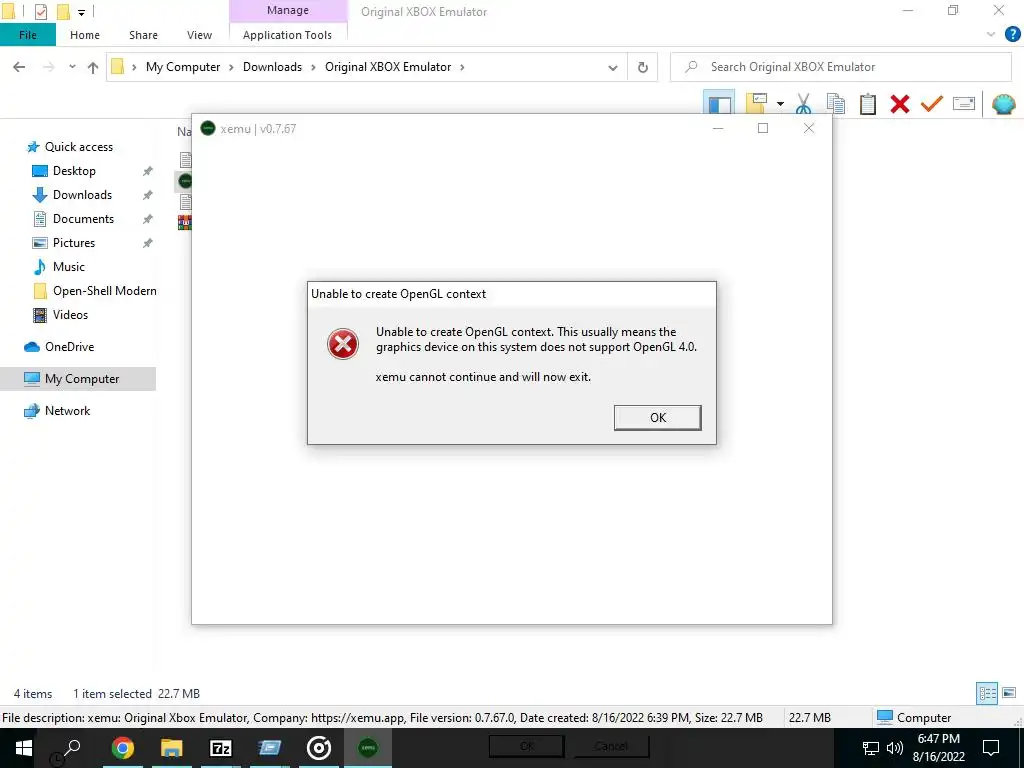This screenshot has width=1024, height=768.
Task: Expand chevron after My Computer breadcrumb
Action: click(231, 67)
